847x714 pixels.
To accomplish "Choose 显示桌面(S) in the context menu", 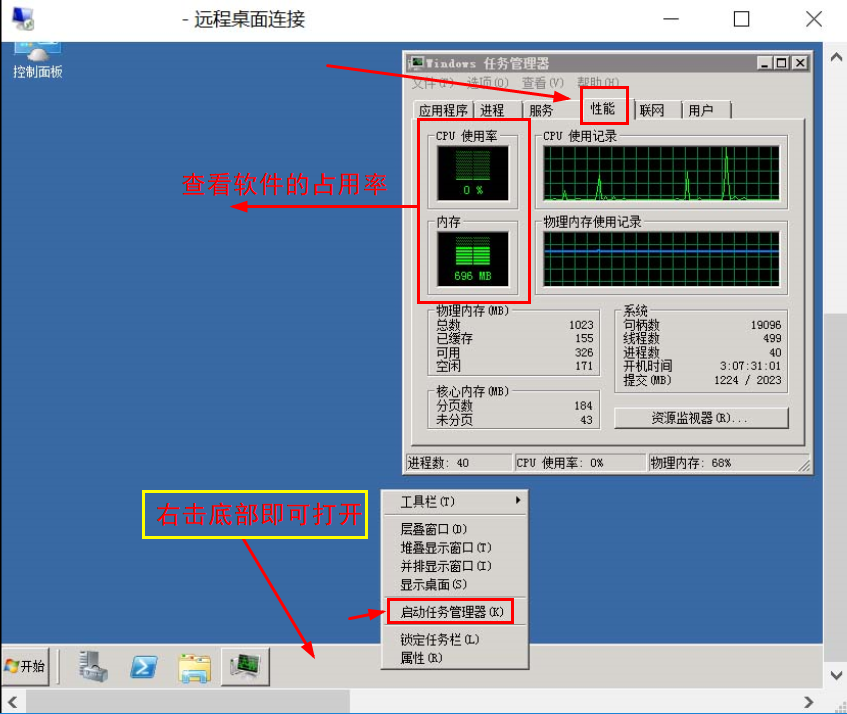I will click(x=433, y=584).
